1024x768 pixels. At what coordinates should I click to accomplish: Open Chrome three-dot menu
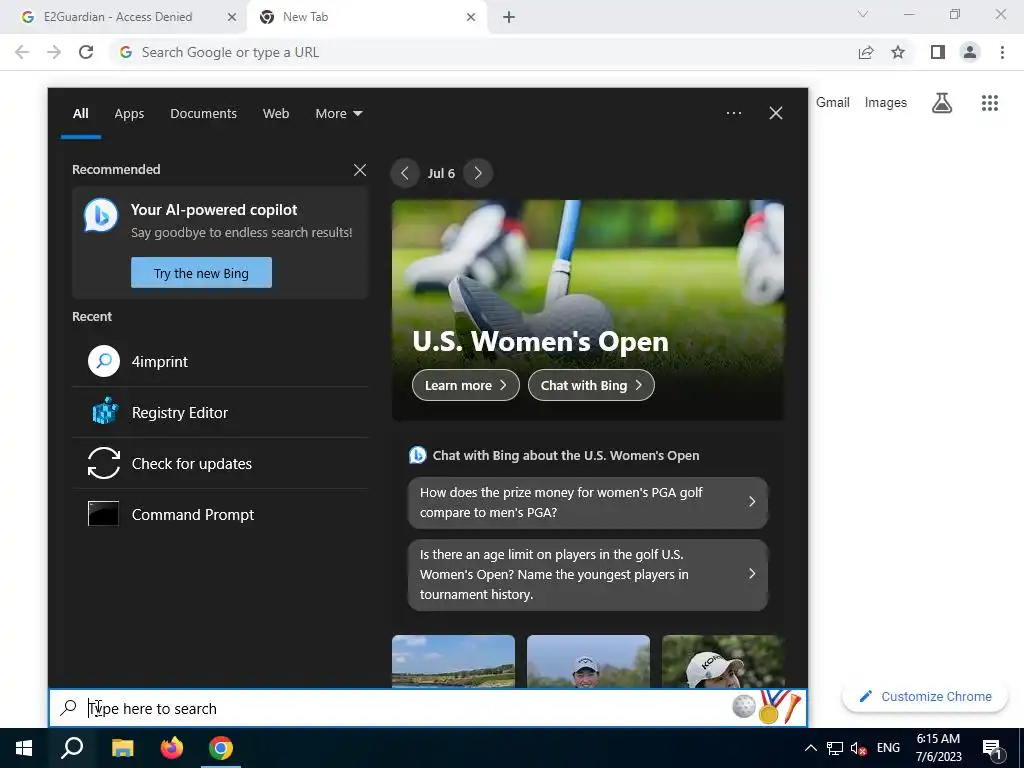click(1002, 52)
